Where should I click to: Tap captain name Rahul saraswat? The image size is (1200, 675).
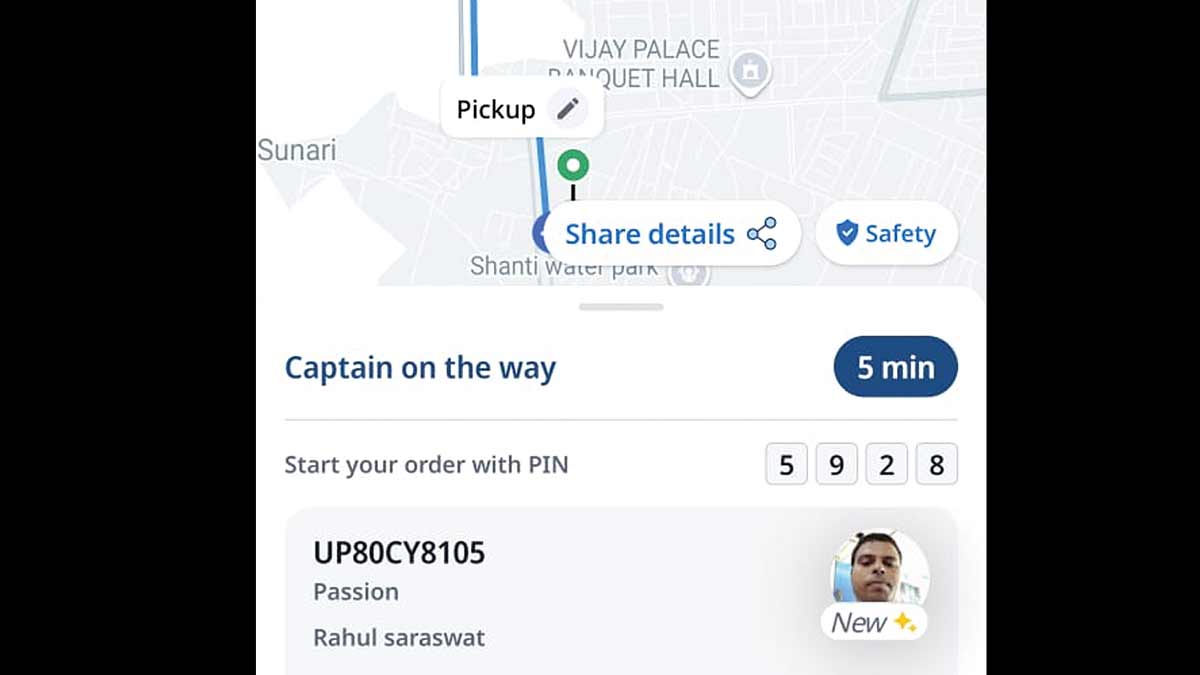[399, 638]
